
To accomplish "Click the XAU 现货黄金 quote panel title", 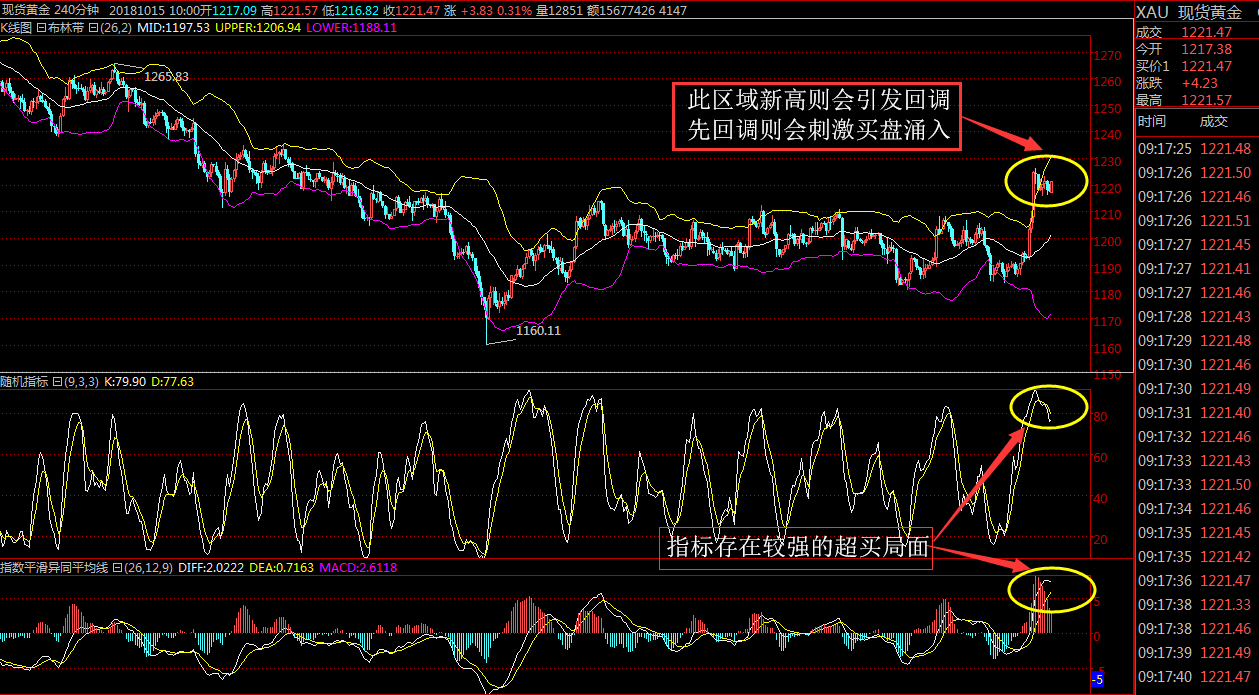I will pyautogui.click(x=1196, y=12).
